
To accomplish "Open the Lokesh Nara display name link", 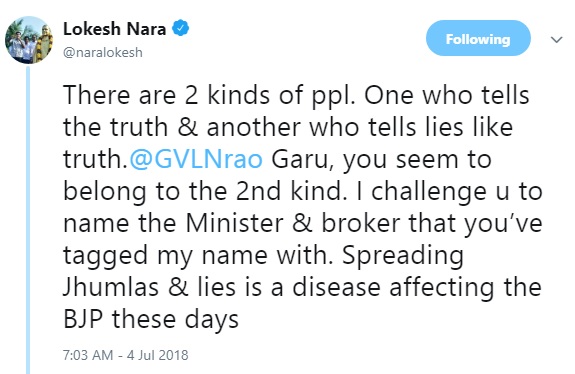I will click(114, 29).
